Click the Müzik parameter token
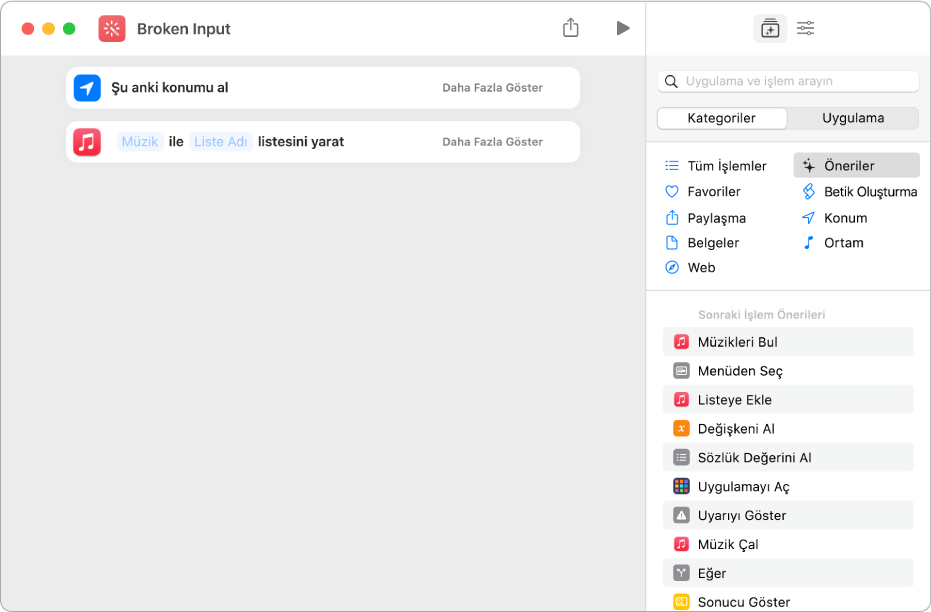Screen dimensions: 931x612 140,142
